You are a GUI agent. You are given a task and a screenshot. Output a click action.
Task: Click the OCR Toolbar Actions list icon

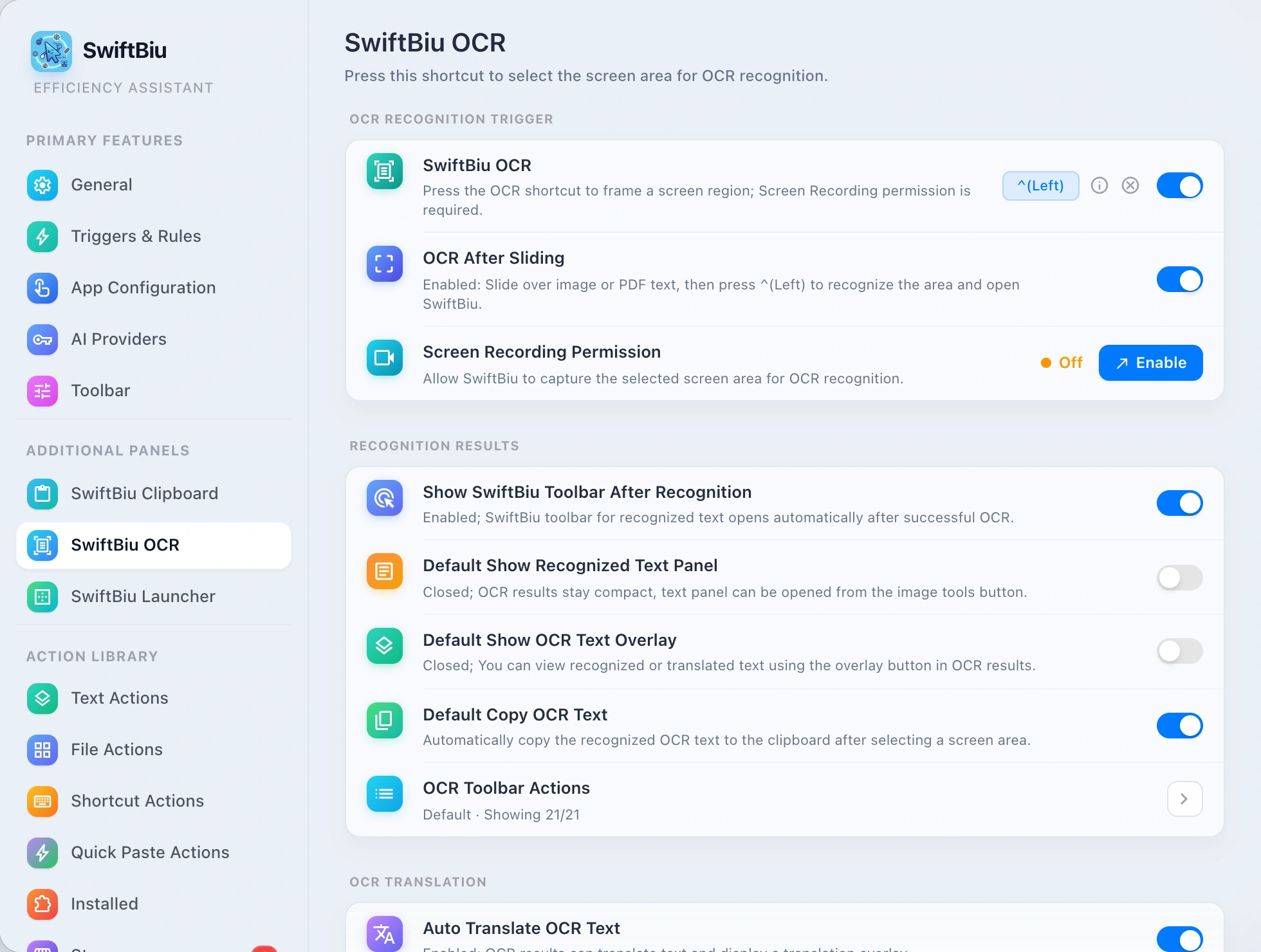coord(385,794)
